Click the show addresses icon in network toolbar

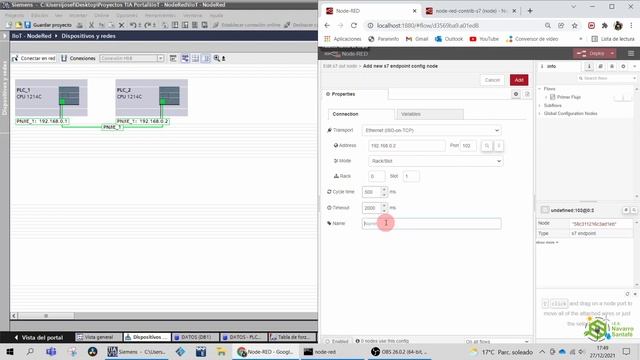(x=185, y=58)
